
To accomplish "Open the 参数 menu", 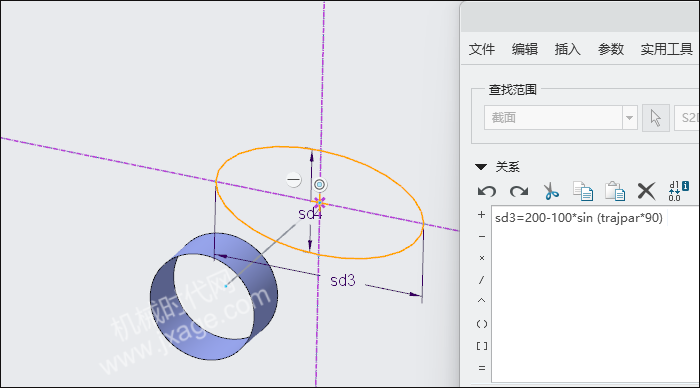I will [610, 49].
